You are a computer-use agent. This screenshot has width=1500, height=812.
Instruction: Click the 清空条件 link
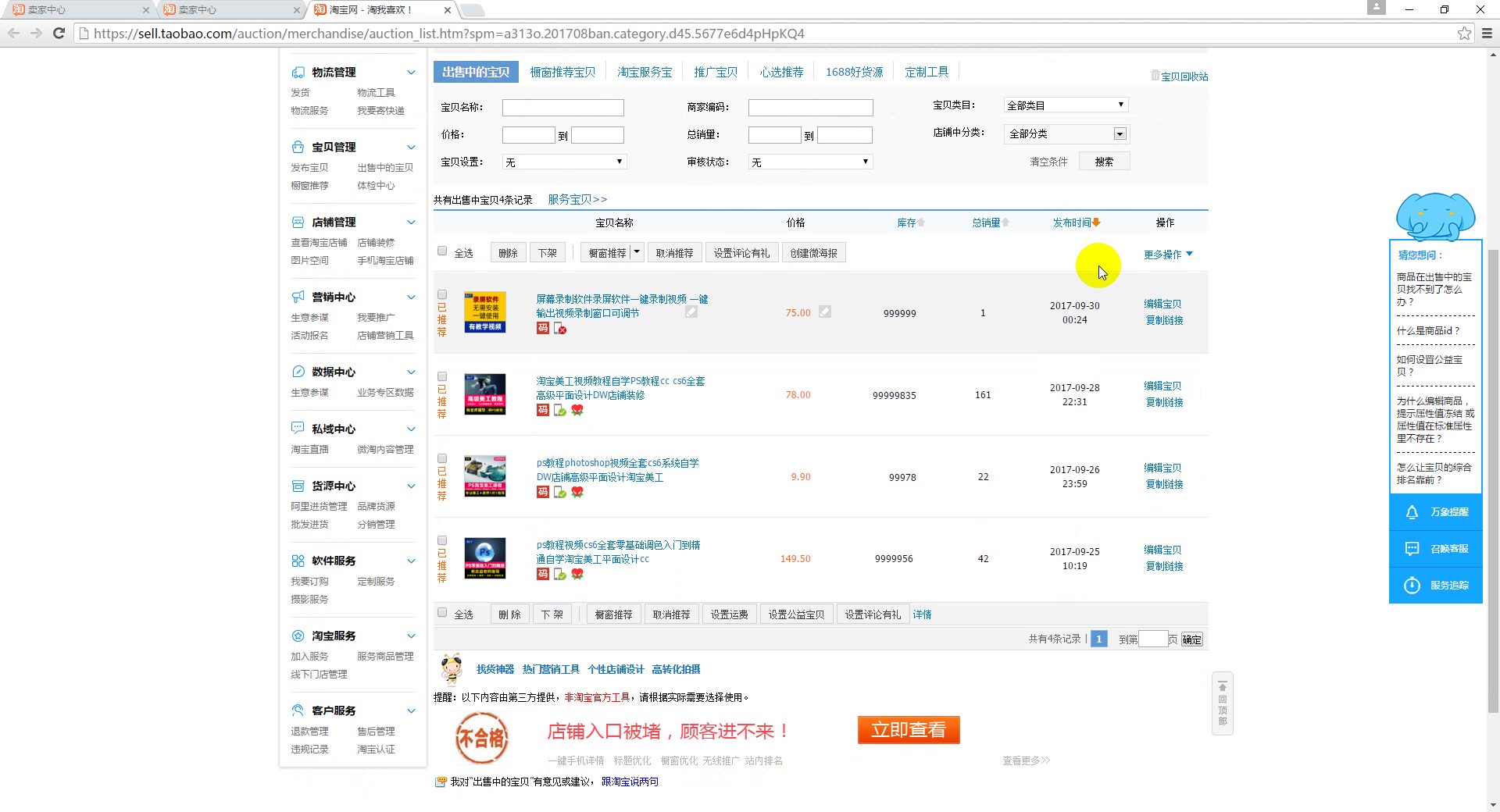(x=1048, y=162)
